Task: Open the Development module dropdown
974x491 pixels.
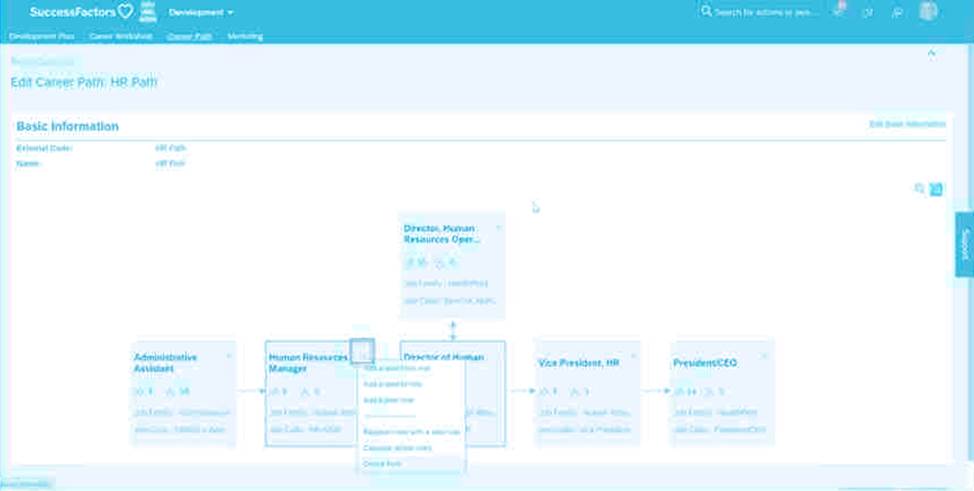Action: [201, 12]
